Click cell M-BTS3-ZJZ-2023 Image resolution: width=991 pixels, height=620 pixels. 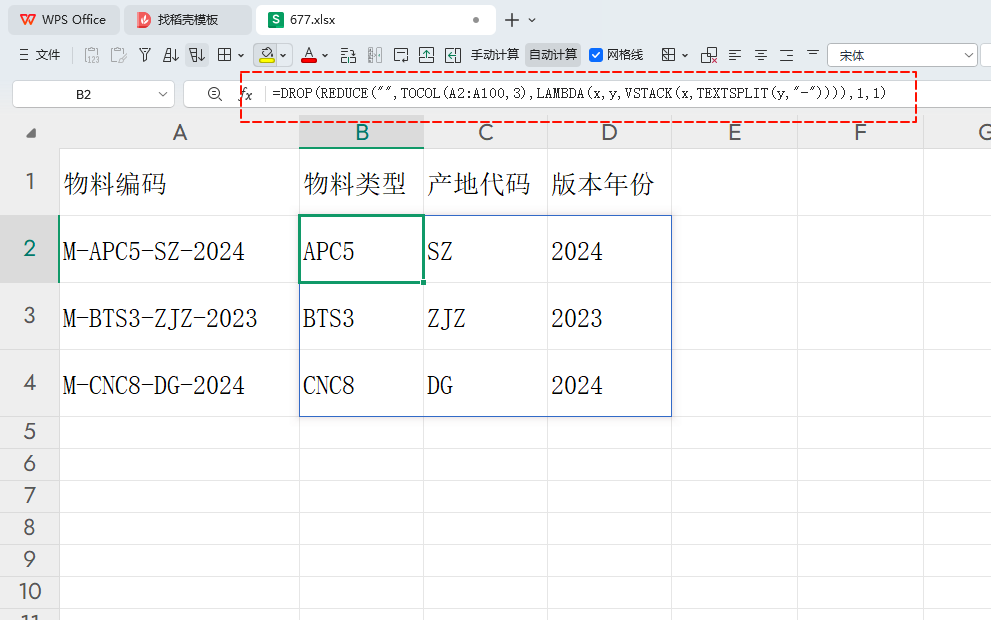(179, 316)
